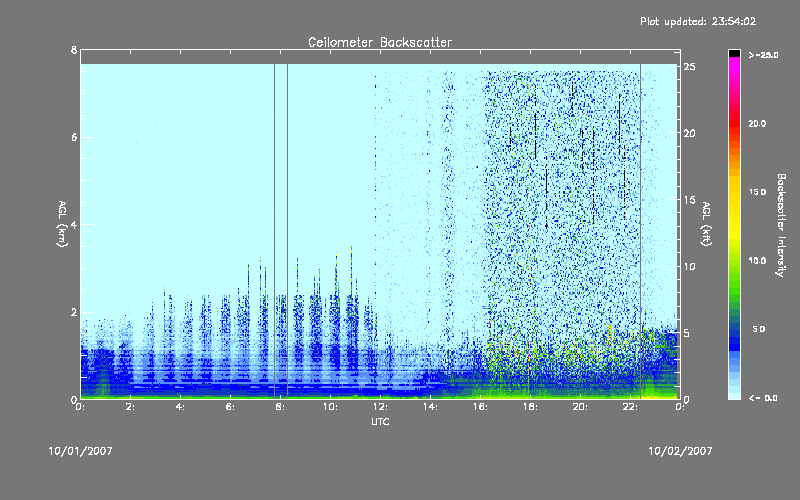Click the '<= 0.0' colorbar minimum label
The width and height of the screenshot is (800, 500).
tap(763, 398)
